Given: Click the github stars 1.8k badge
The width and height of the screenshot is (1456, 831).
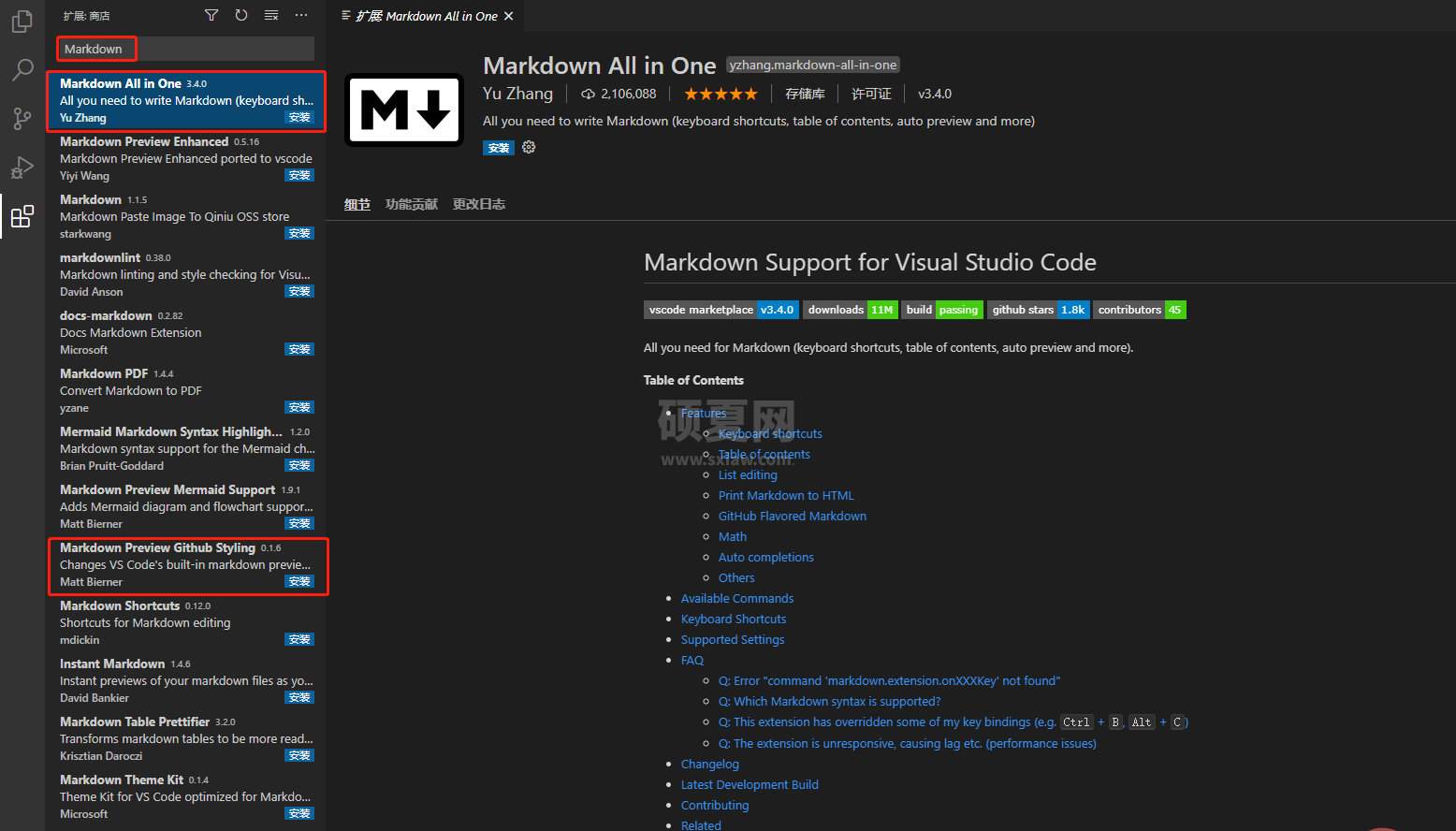Looking at the screenshot, I should point(1039,310).
